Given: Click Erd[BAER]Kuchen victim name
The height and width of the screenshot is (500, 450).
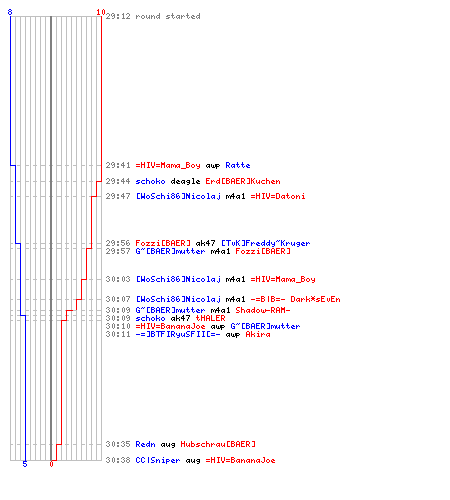Looking at the screenshot, I should (243, 181).
